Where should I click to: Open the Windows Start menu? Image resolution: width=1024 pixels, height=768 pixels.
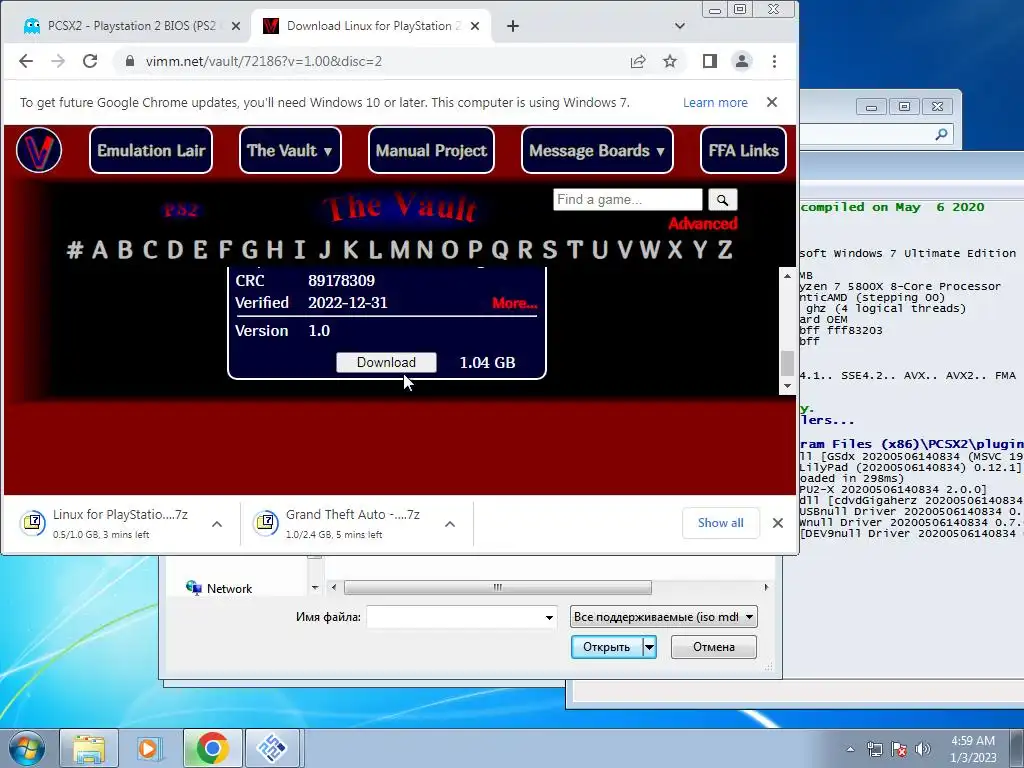click(x=26, y=748)
